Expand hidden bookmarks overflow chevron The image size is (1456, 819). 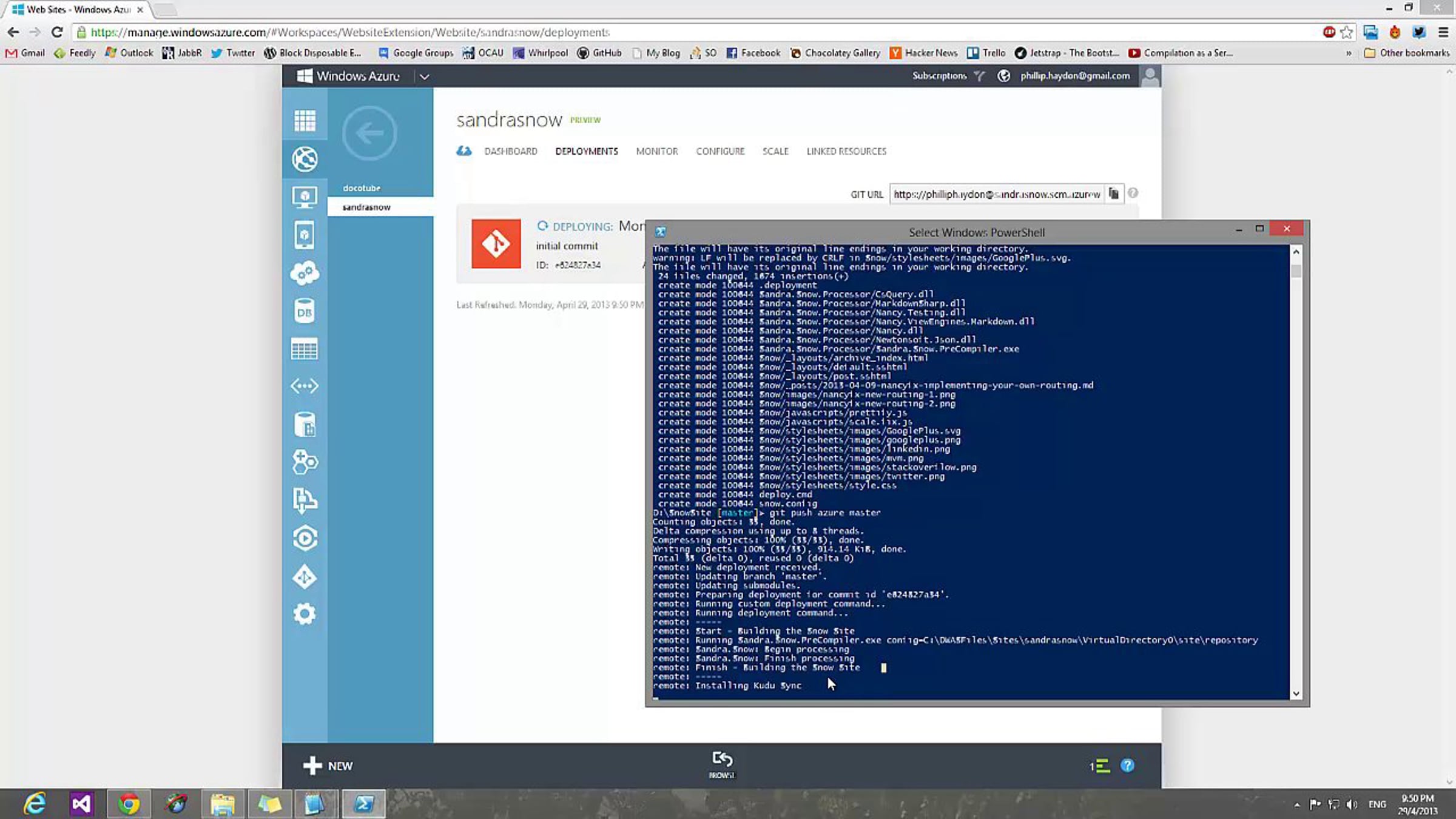(x=1349, y=53)
